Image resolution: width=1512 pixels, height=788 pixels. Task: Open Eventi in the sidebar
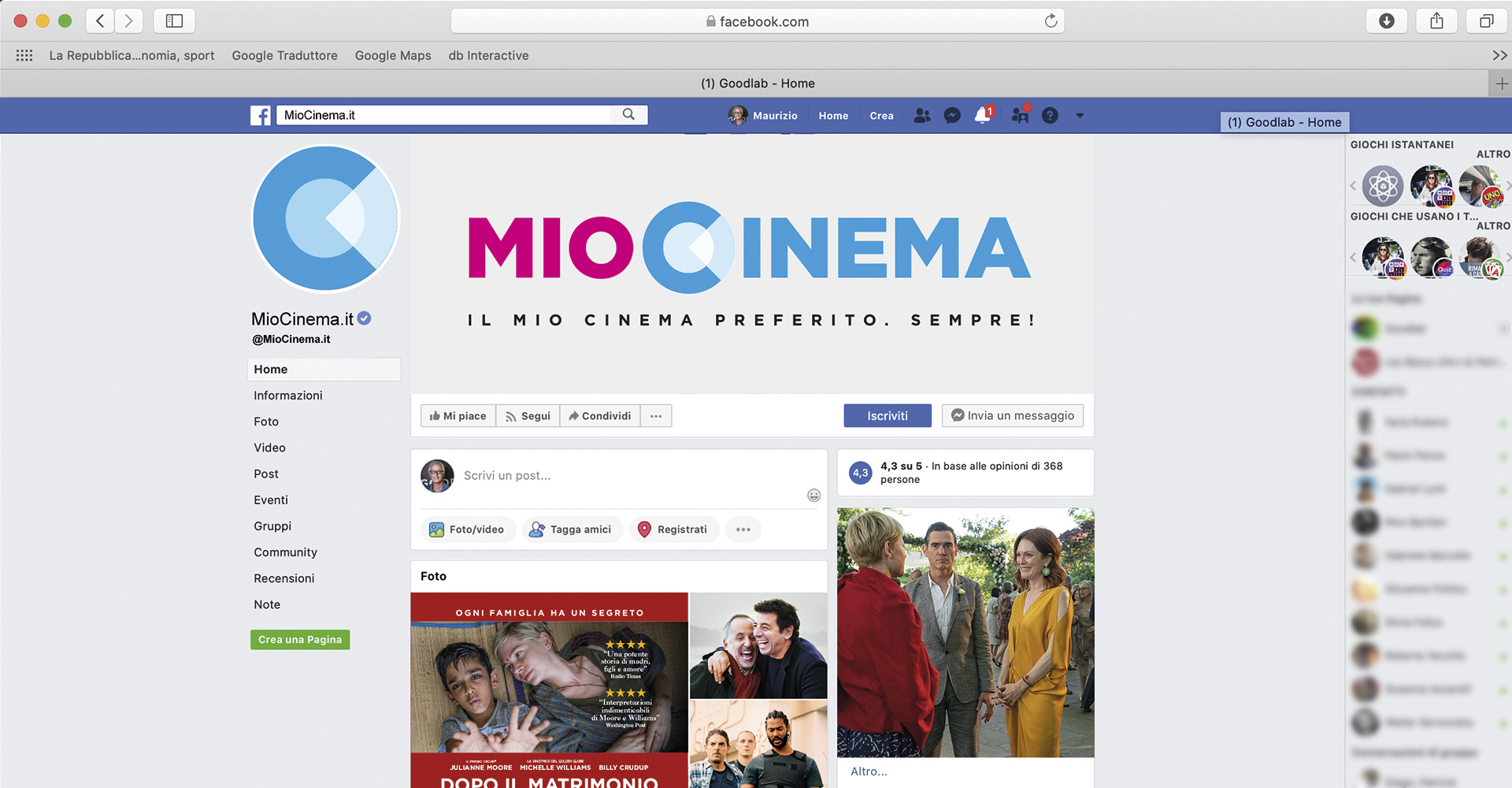pyautogui.click(x=271, y=500)
